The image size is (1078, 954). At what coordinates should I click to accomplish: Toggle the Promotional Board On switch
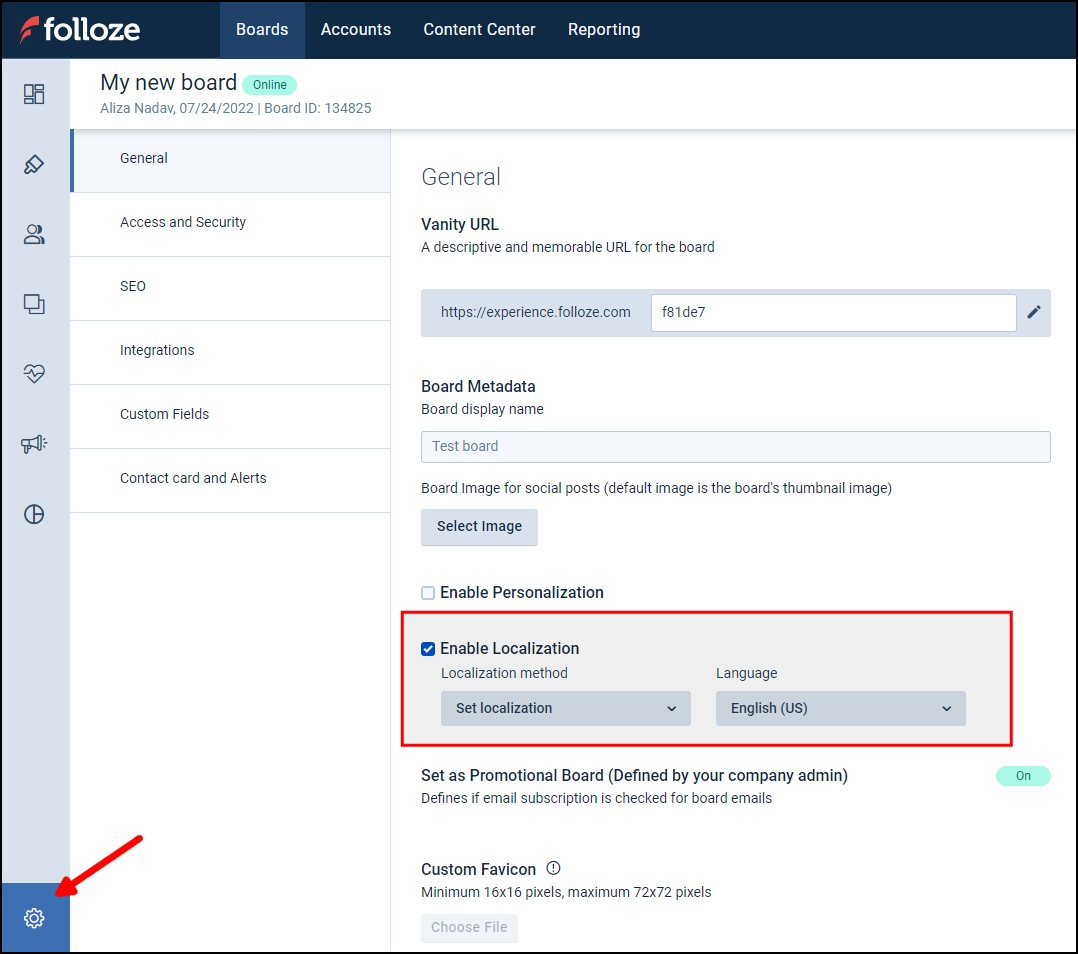click(1022, 776)
